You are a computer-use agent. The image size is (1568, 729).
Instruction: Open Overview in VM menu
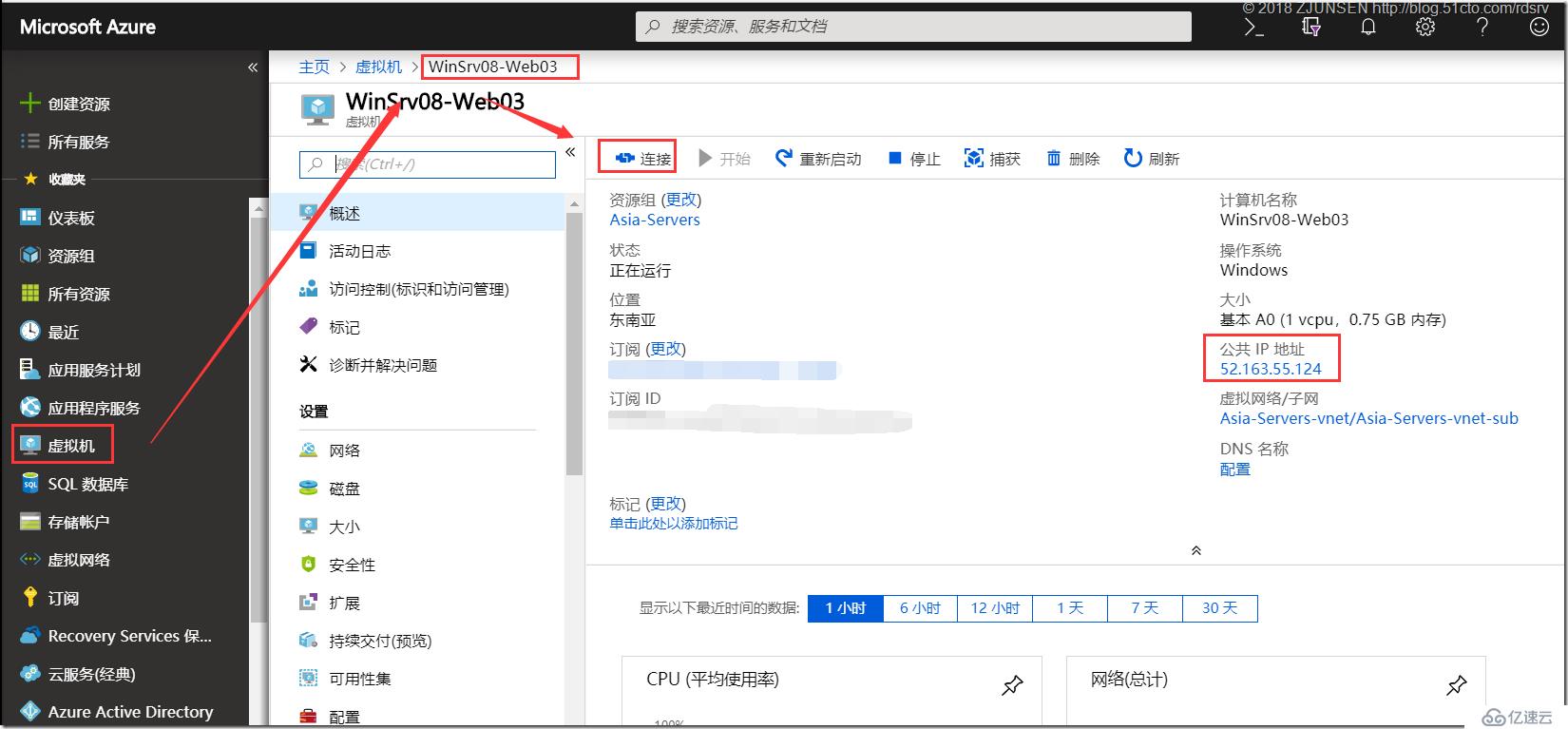418,213
